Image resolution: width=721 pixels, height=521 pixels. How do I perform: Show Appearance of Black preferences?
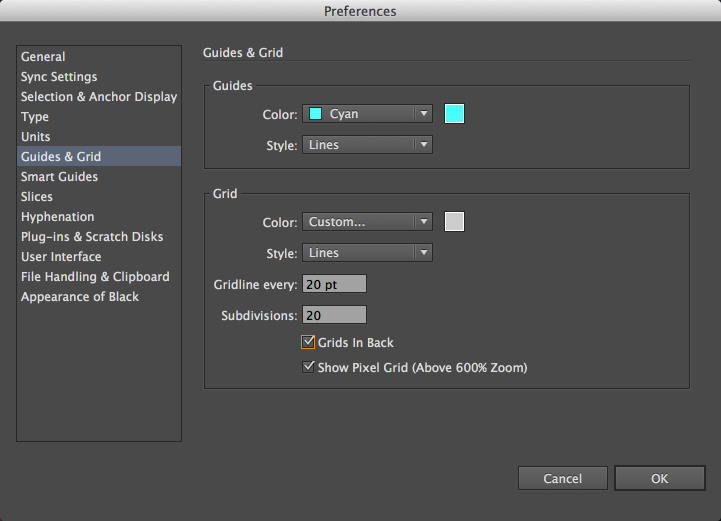tap(80, 297)
